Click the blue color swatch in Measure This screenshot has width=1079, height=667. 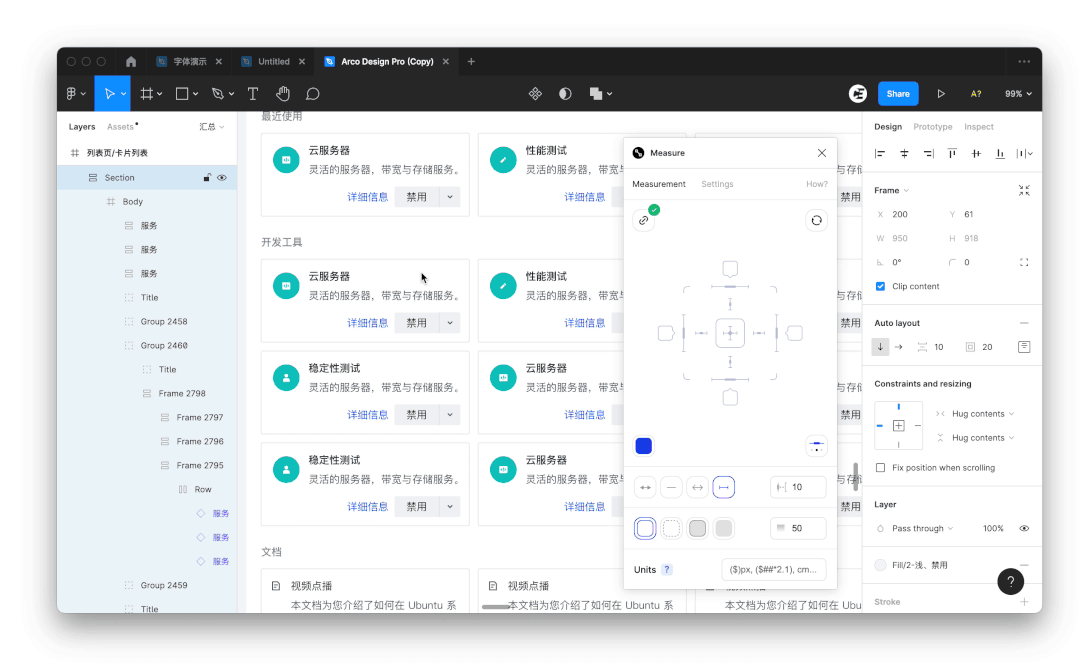coord(644,446)
